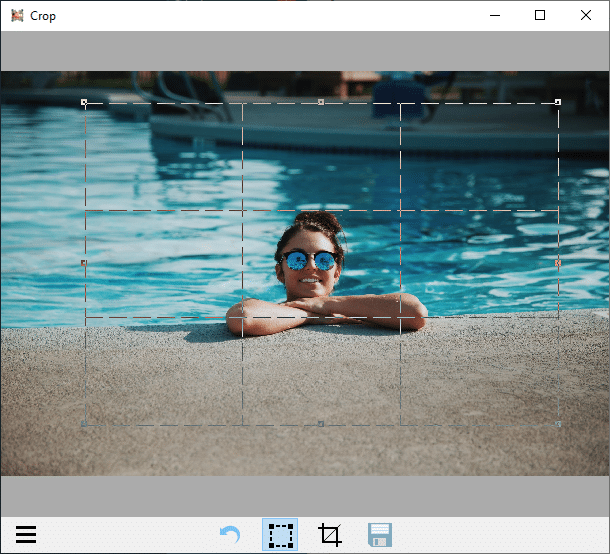Open the hamburger menu
The image size is (610, 554).
click(26, 535)
